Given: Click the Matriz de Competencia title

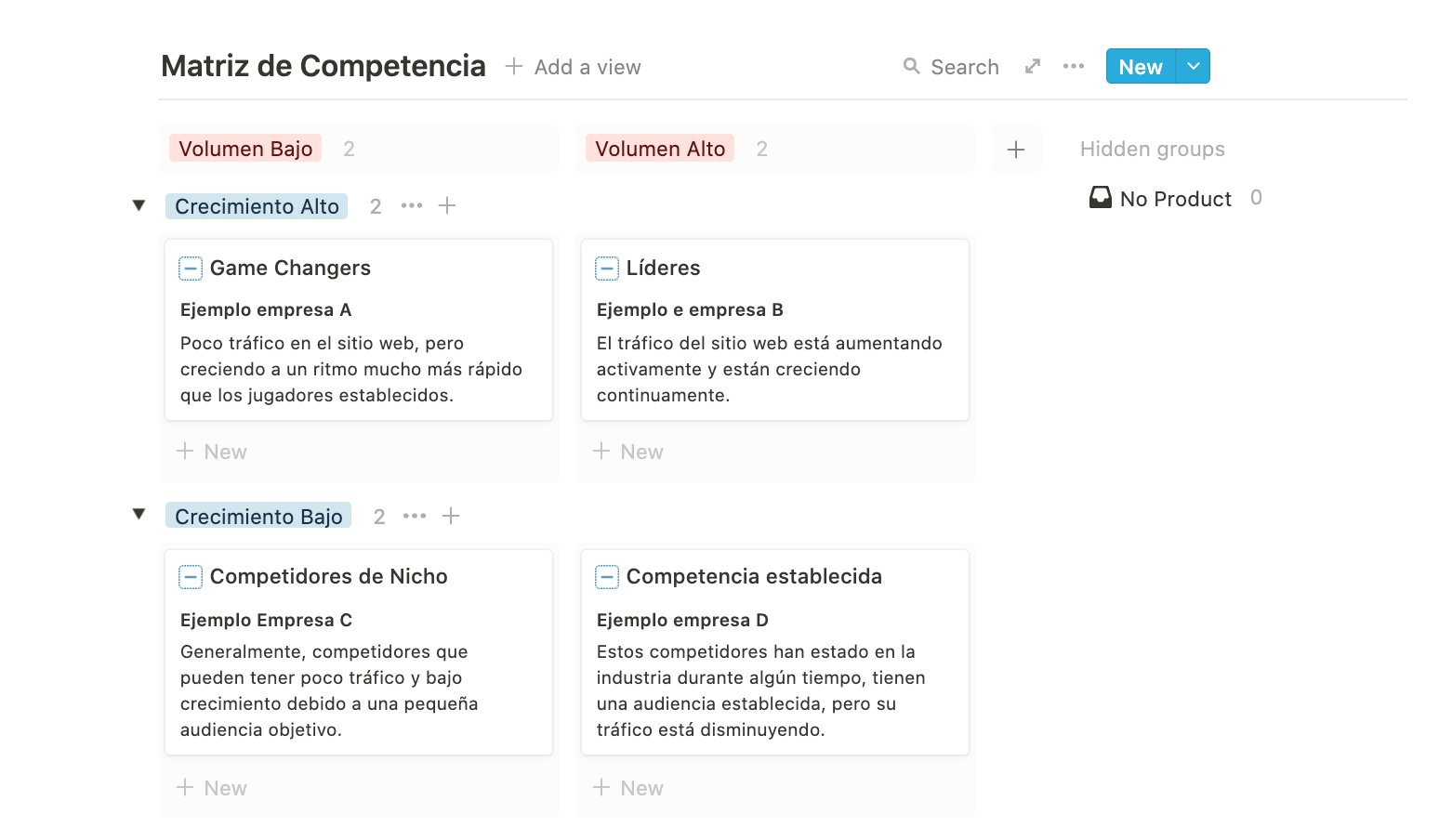Looking at the screenshot, I should [x=323, y=66].
